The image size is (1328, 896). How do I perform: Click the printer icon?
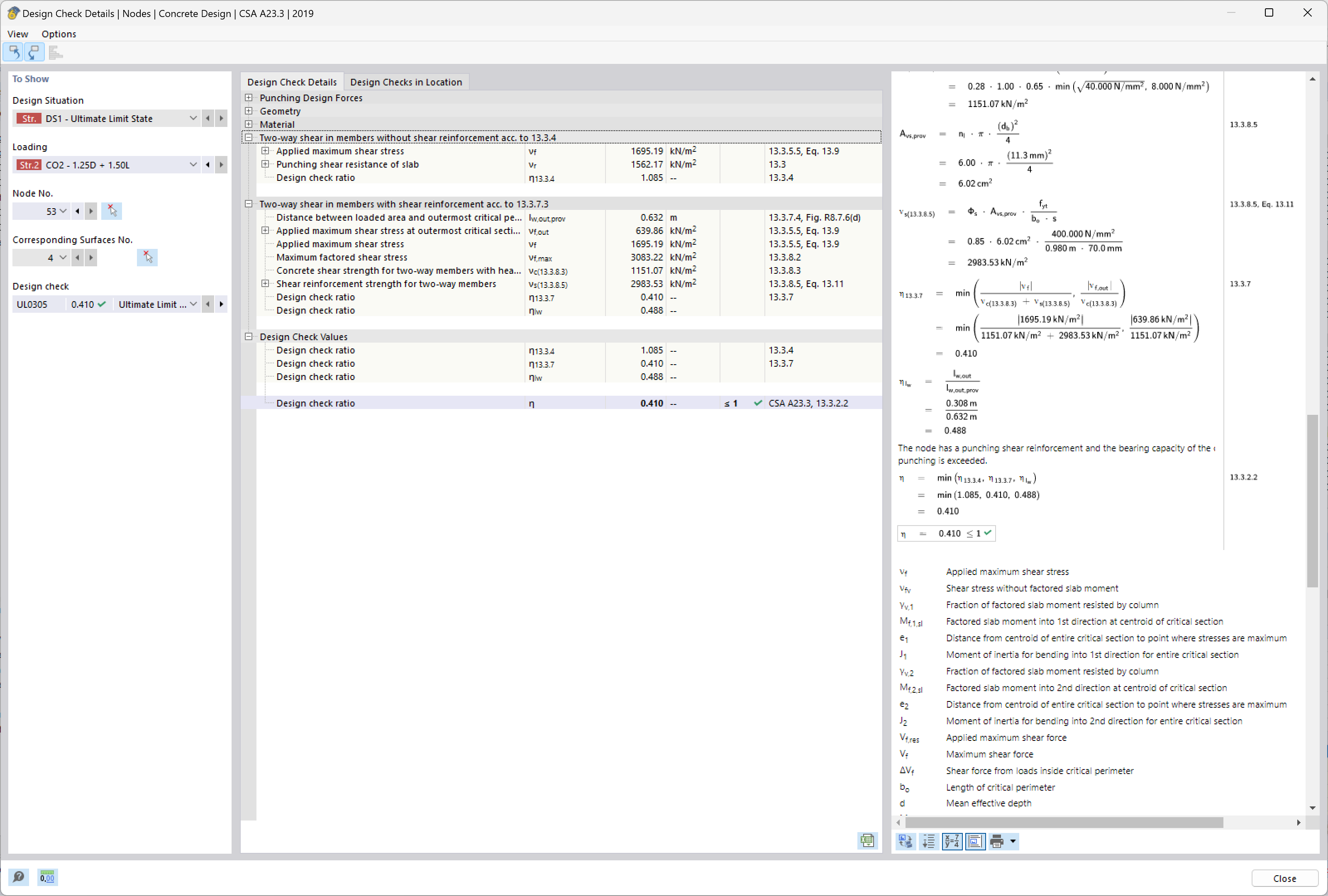(x=997, y=841)
